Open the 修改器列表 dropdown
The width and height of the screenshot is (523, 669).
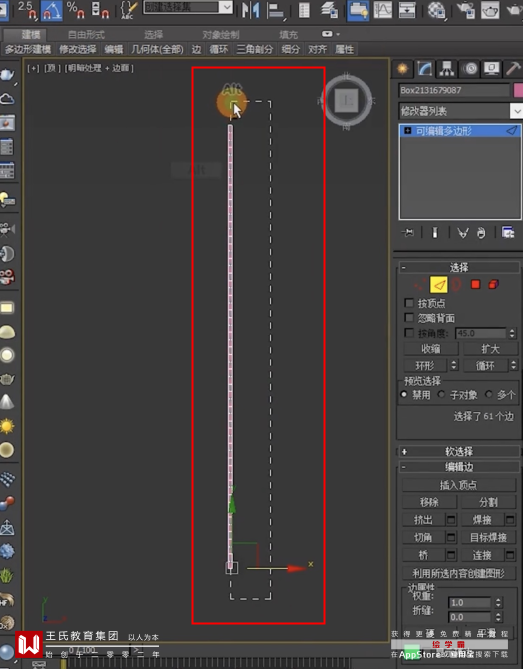tap(516, 111)
